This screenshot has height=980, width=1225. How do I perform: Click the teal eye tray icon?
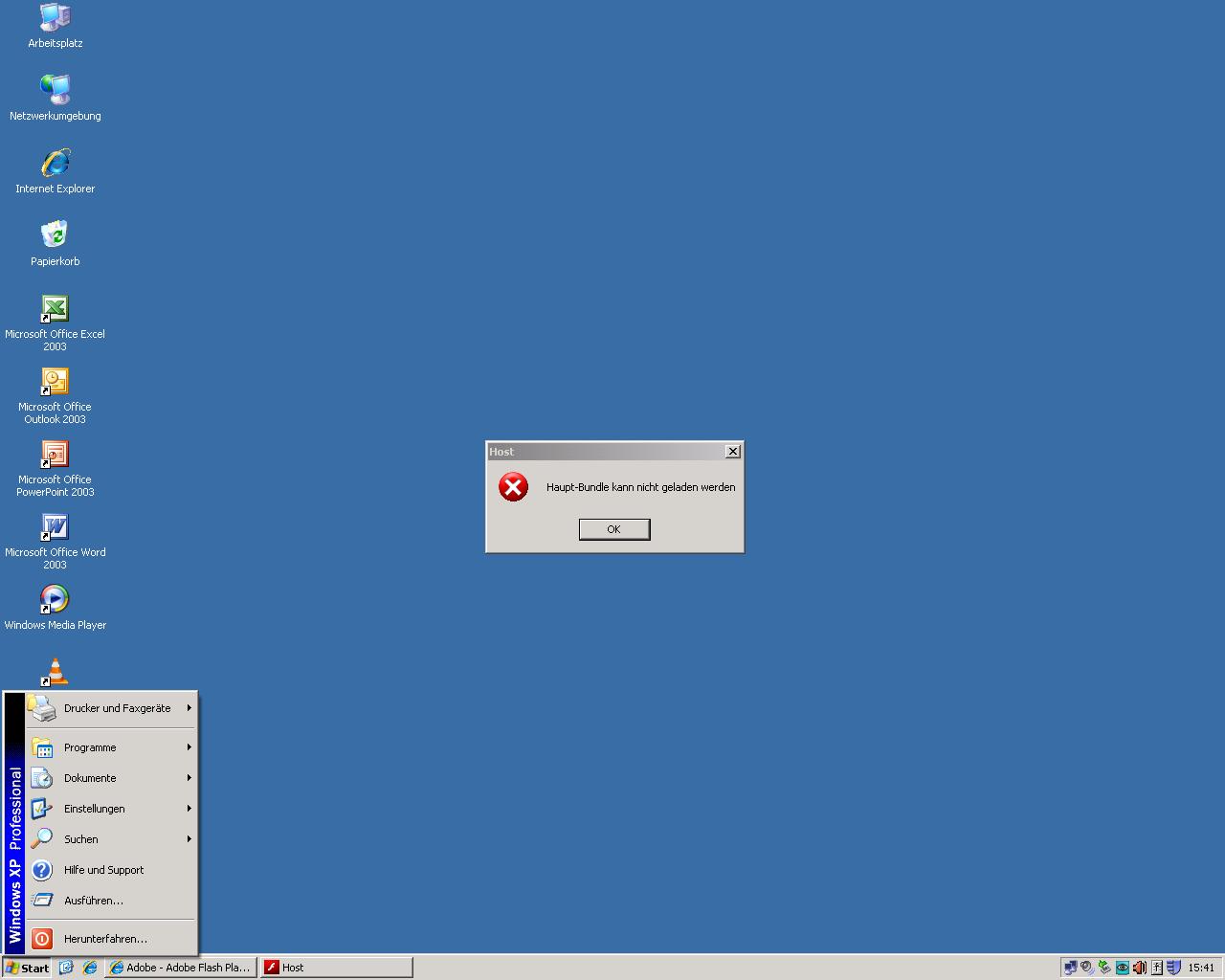1122,968
